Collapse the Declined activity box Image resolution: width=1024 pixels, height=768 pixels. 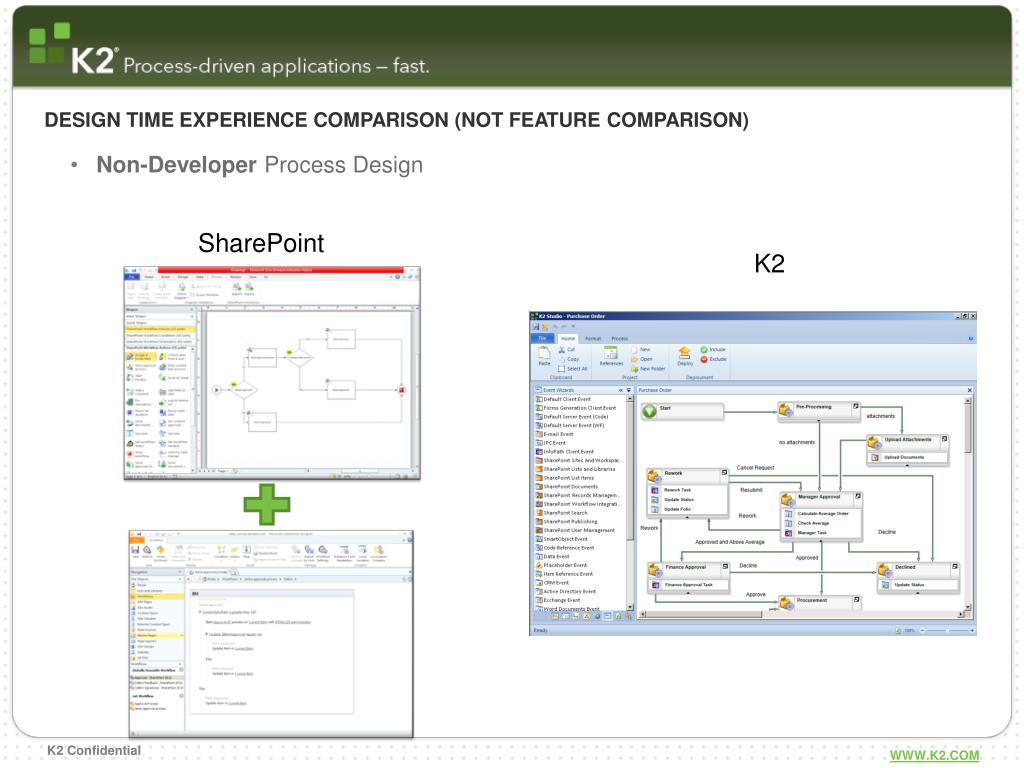955,566
